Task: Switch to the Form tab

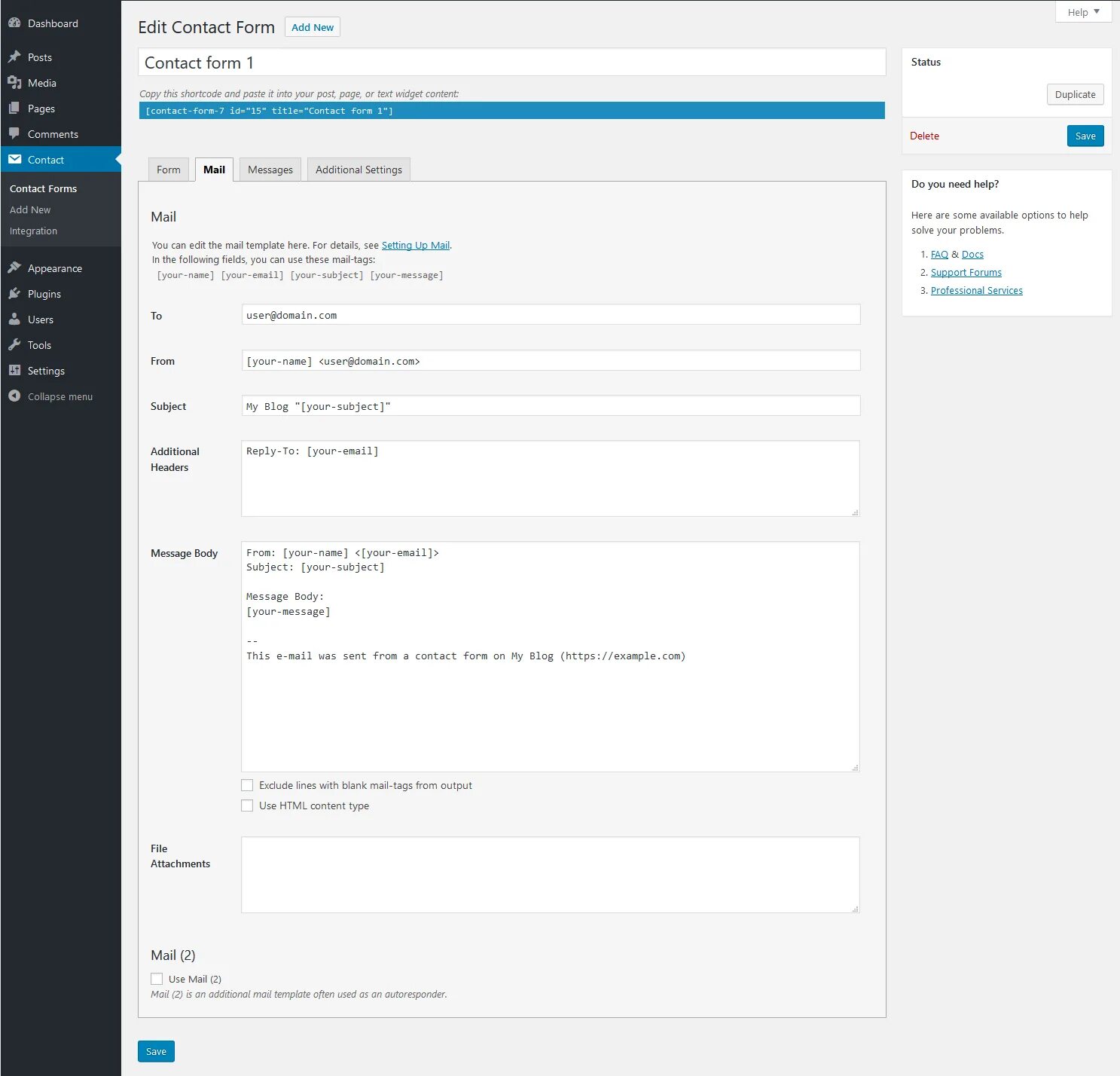Action: point(169,170)
